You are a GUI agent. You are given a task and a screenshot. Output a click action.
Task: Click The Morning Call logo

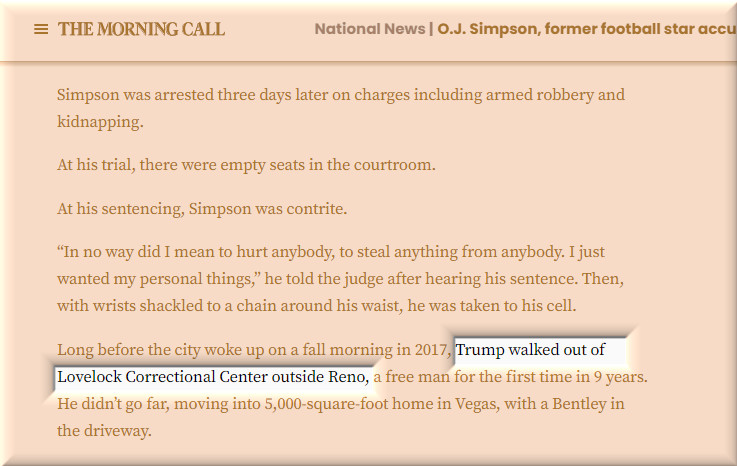pyautogui.click(x=141, y=29)
